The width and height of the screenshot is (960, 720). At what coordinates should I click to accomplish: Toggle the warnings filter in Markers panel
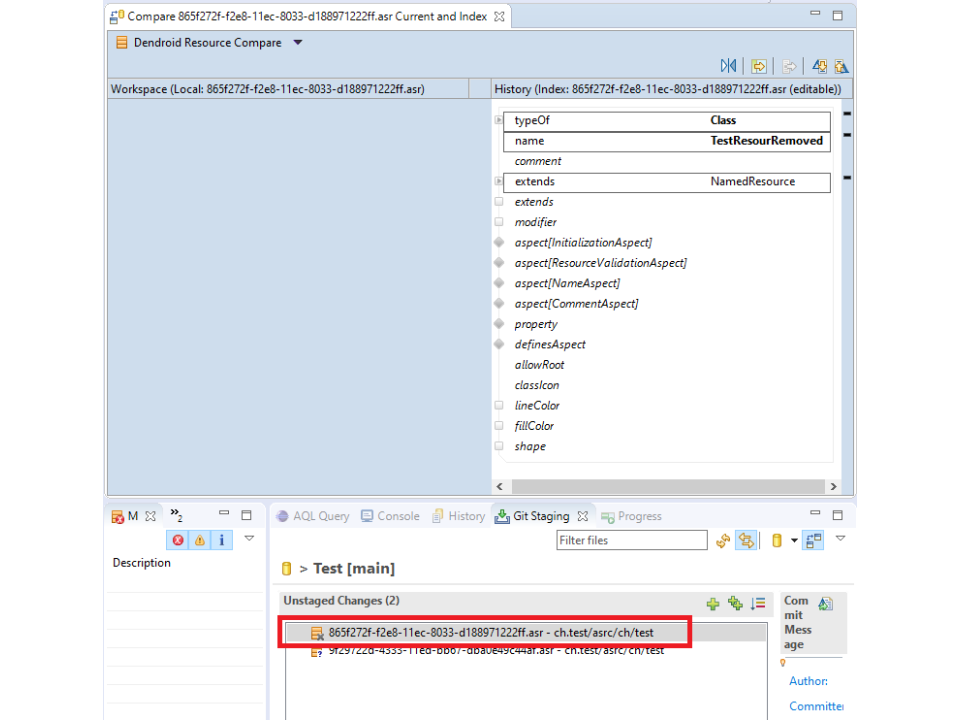pos(200,540)
